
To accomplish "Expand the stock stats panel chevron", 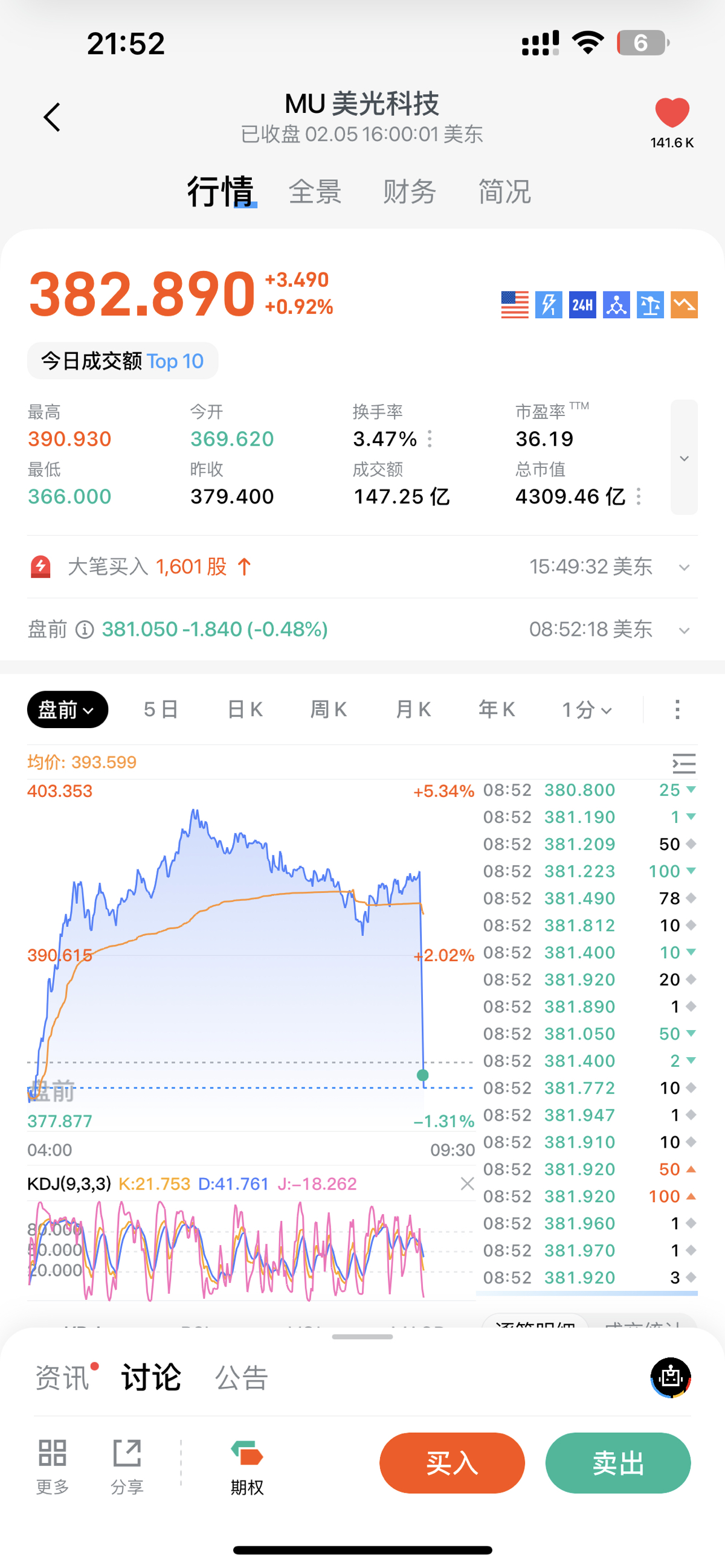I will 684,458.
